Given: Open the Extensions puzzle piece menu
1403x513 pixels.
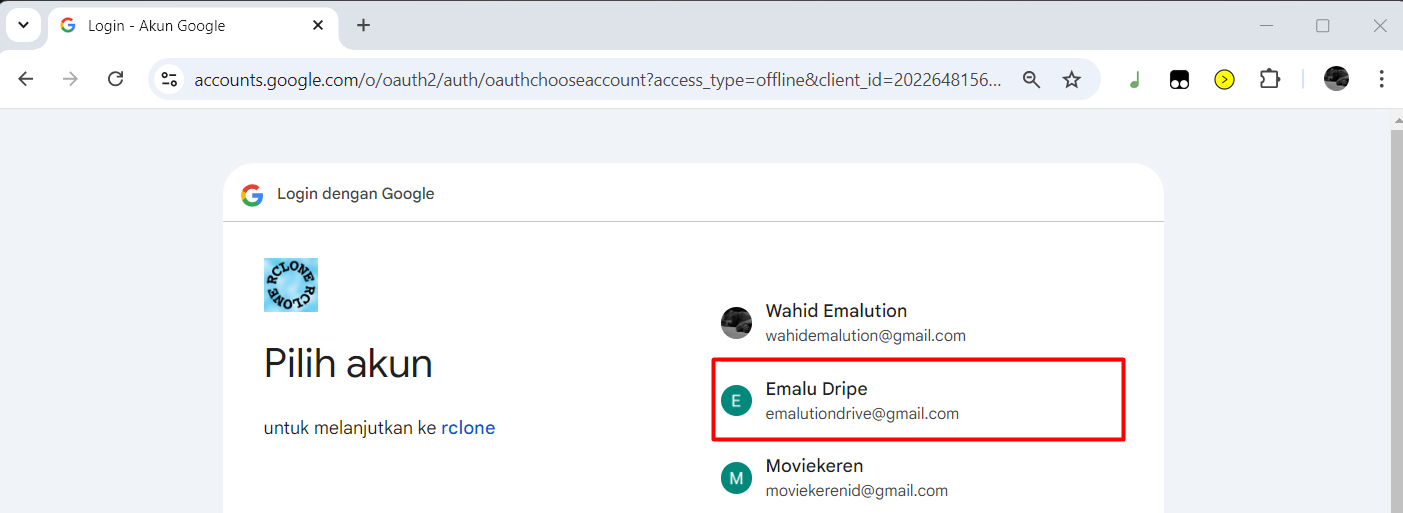Looking at the screenshot, I should click(1270, 79).
